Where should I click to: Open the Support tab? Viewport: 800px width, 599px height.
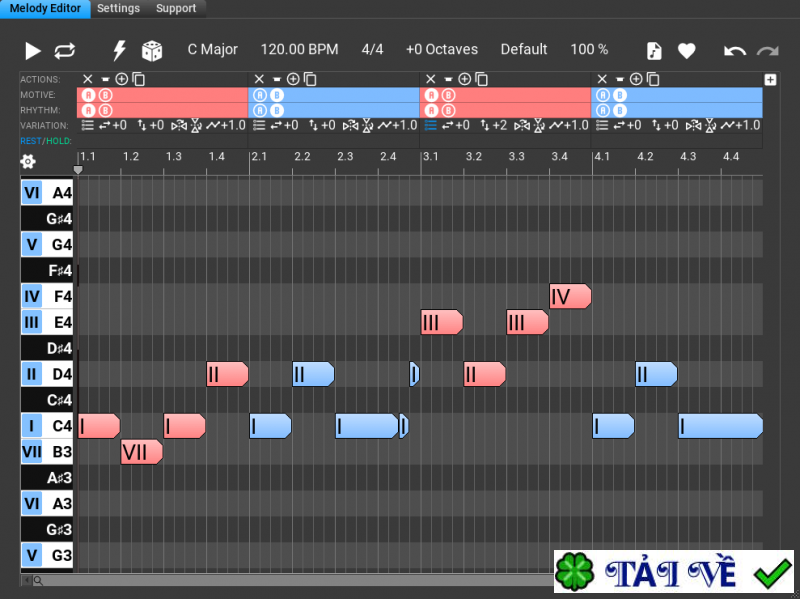(176, 9)
